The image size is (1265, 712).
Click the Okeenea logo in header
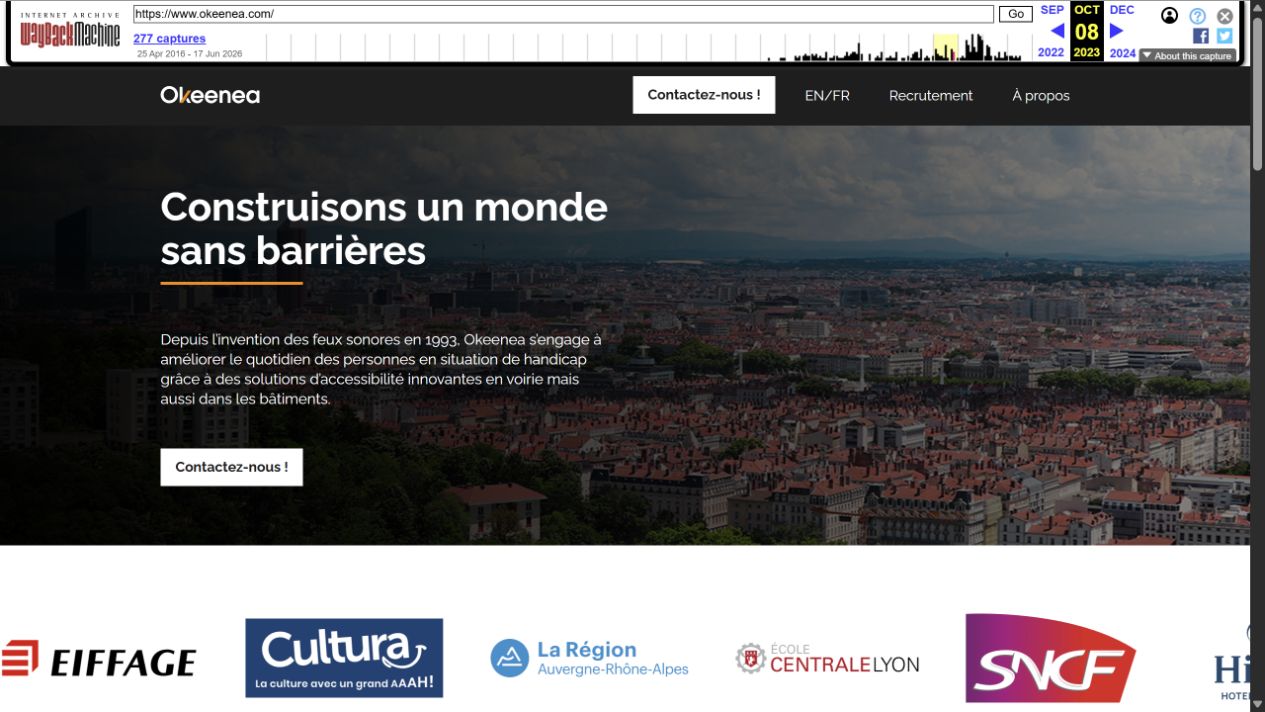point(210,95)
